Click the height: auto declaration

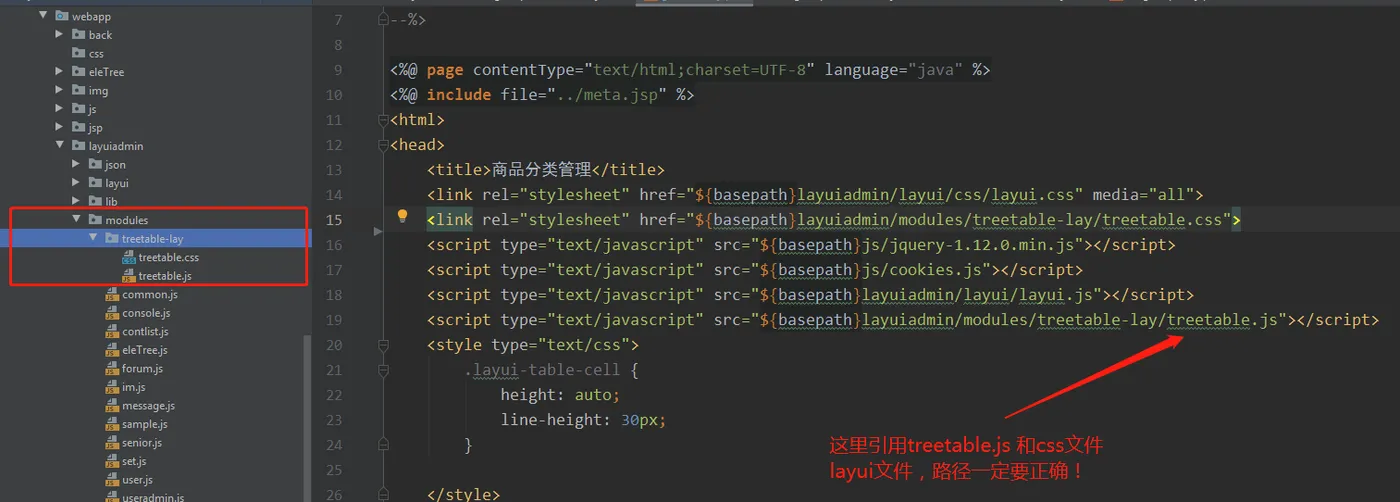[x=560, y=395]
